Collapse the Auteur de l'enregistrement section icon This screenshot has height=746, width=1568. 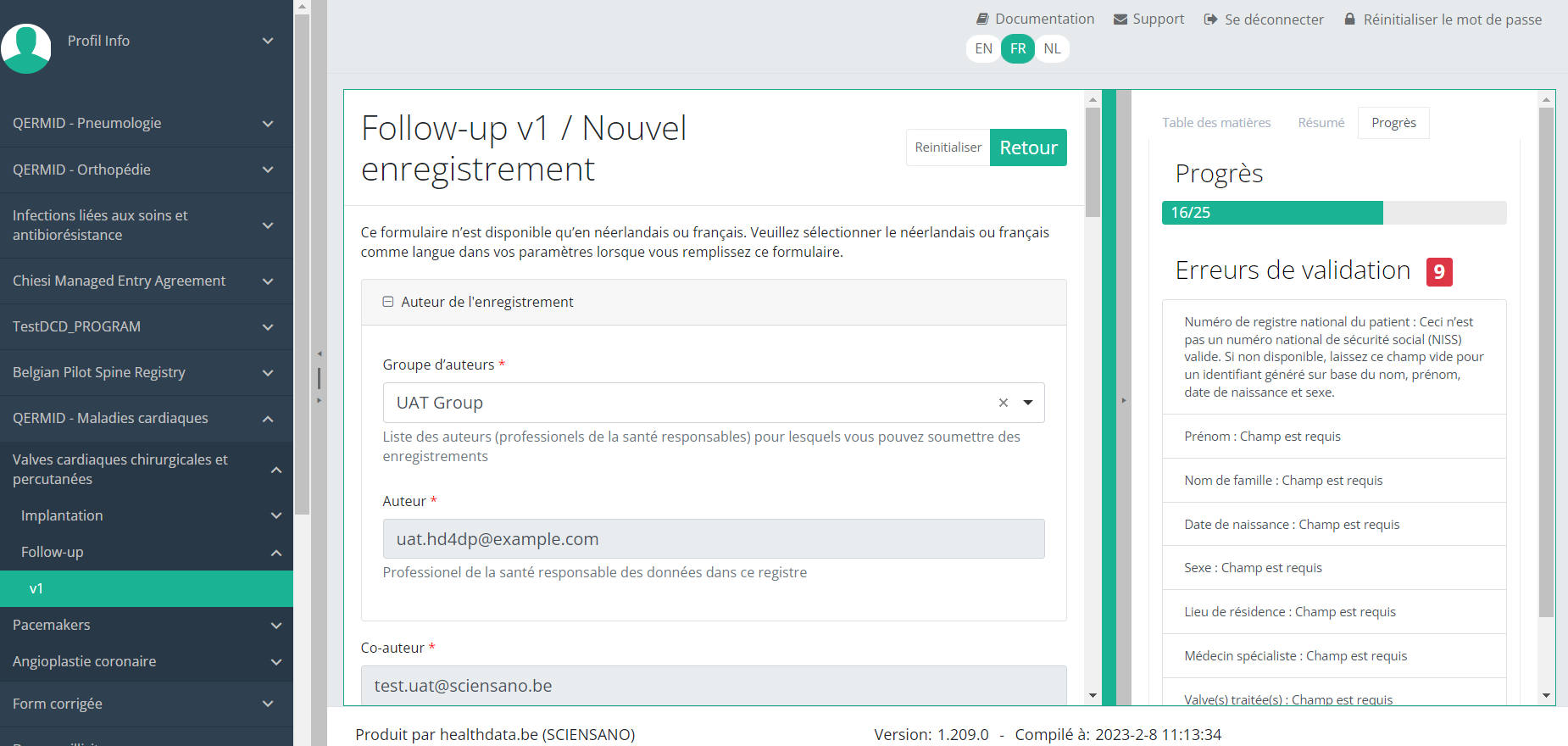388,302
